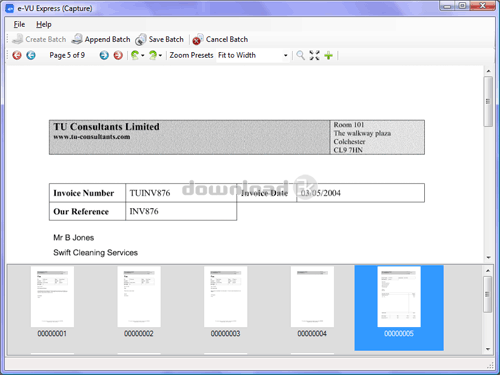Click the fit-to-screen arrows icon
Image resolution: width=500 pixels, height=375 pixels.
point(314,55)
